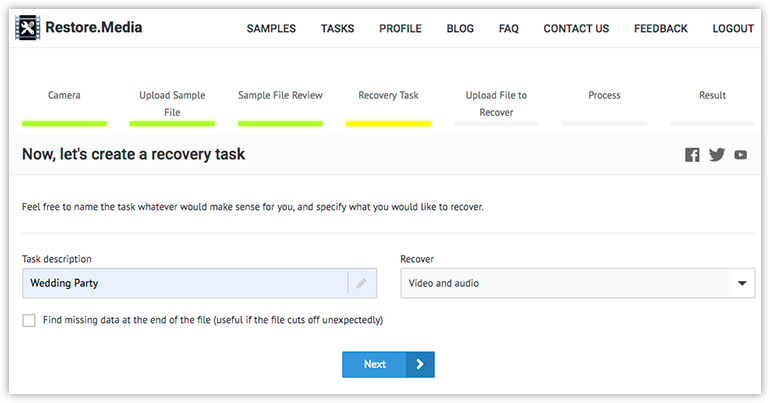Enable Find missing data at end of file checkbox
The height and width of the screenshot is (403, 770).
coord(29,321)
